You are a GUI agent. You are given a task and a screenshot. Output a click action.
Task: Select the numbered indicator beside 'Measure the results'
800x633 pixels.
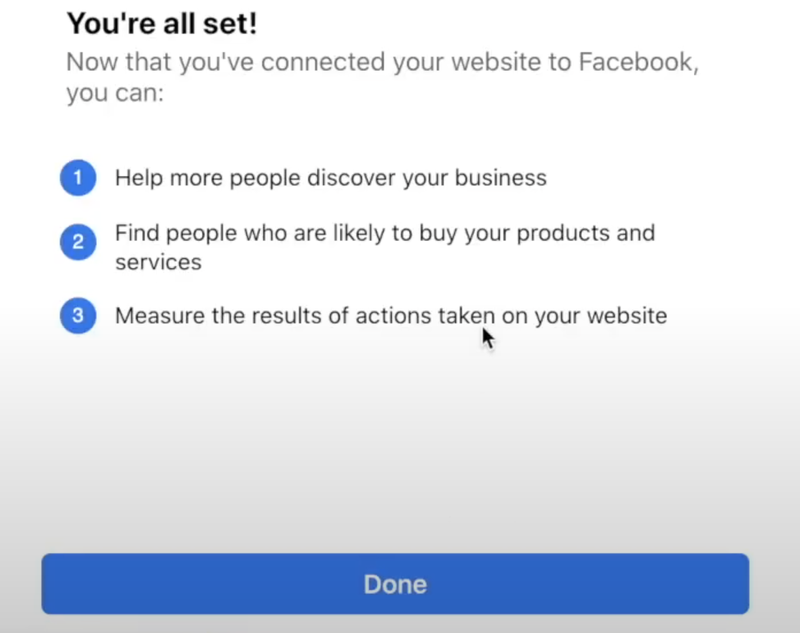pyautogui.click(x=78, y=315)
